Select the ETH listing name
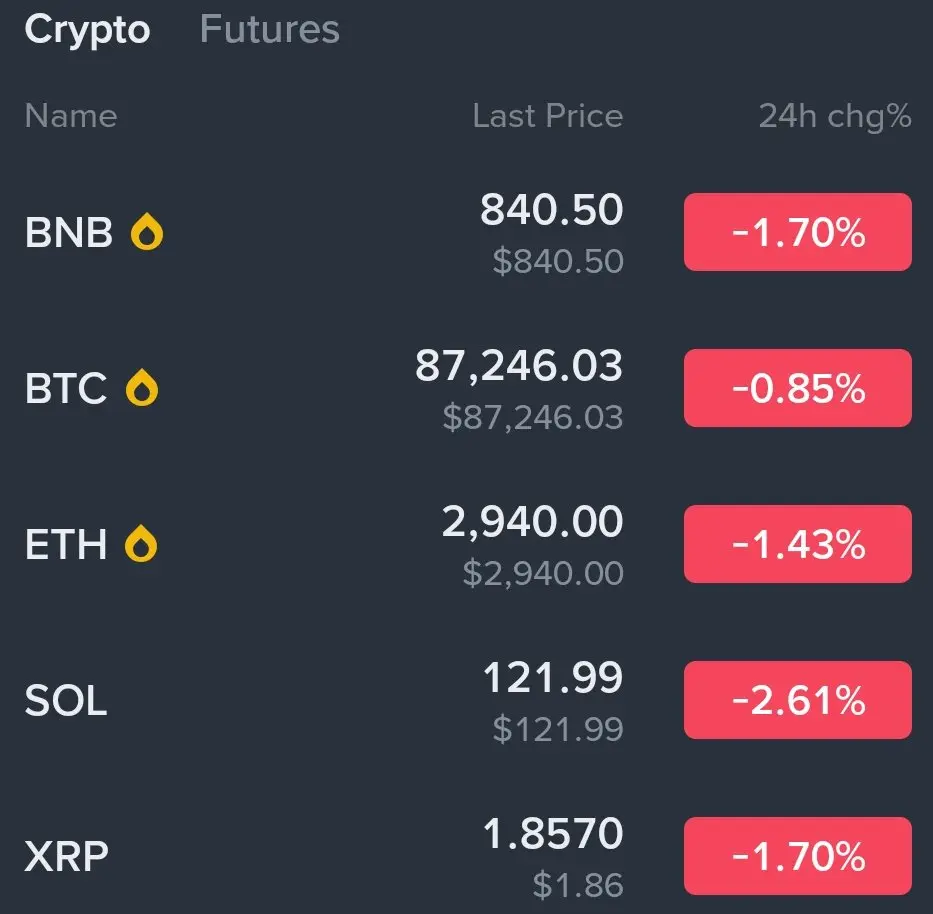This screenshot has height=914, width=933. pos(65,544)
